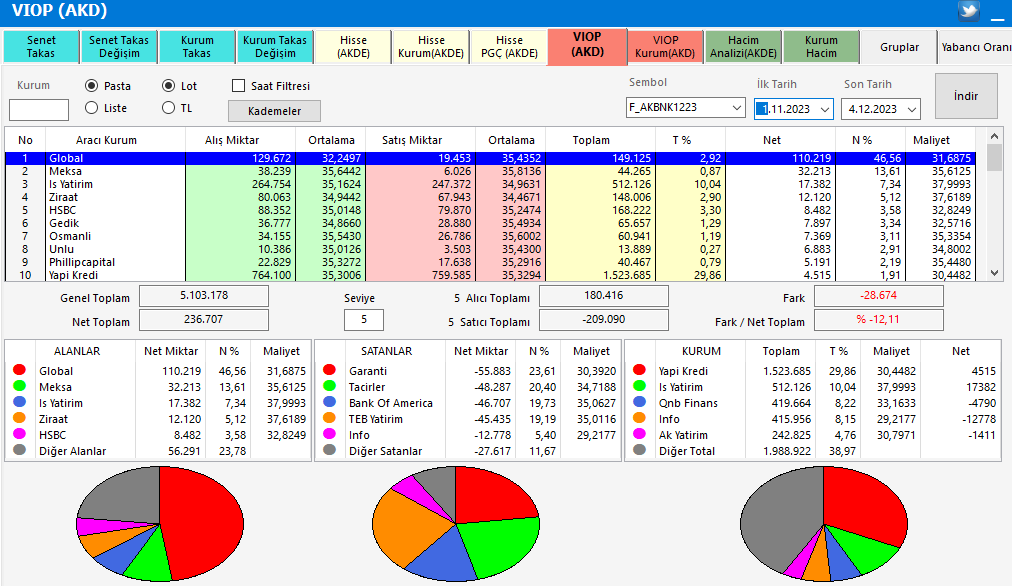Focus the Kurum input field
The height and width of the screenshot is (586, 1012).
(x=39, y=110)
